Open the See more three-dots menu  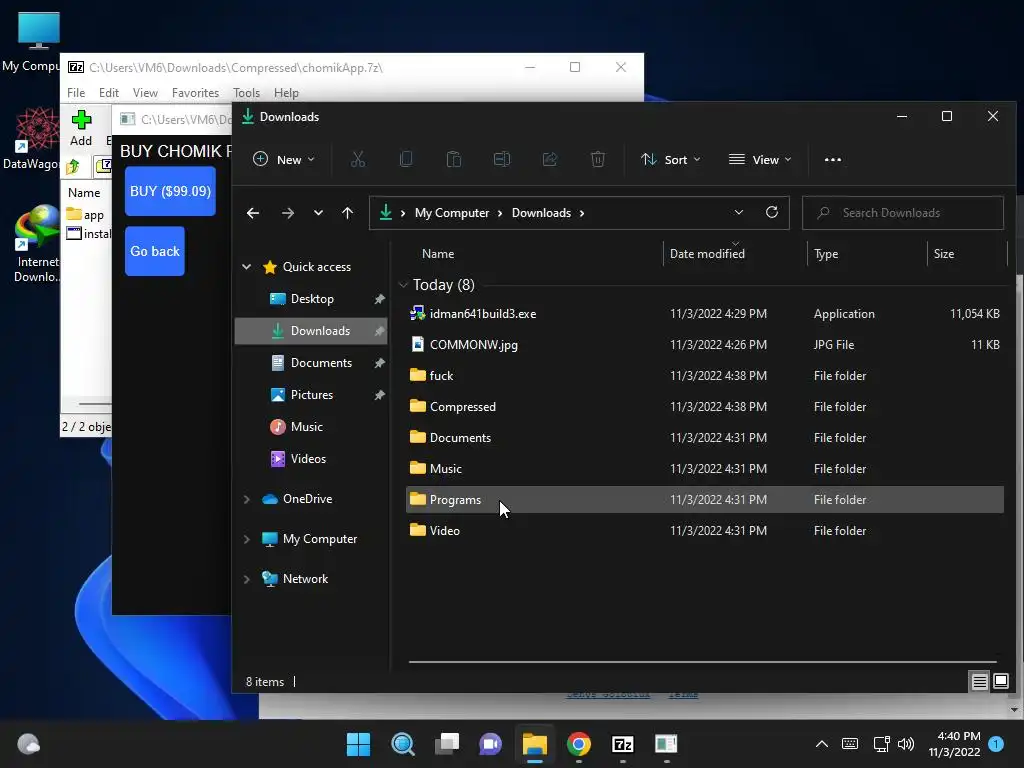coord(833,159)
